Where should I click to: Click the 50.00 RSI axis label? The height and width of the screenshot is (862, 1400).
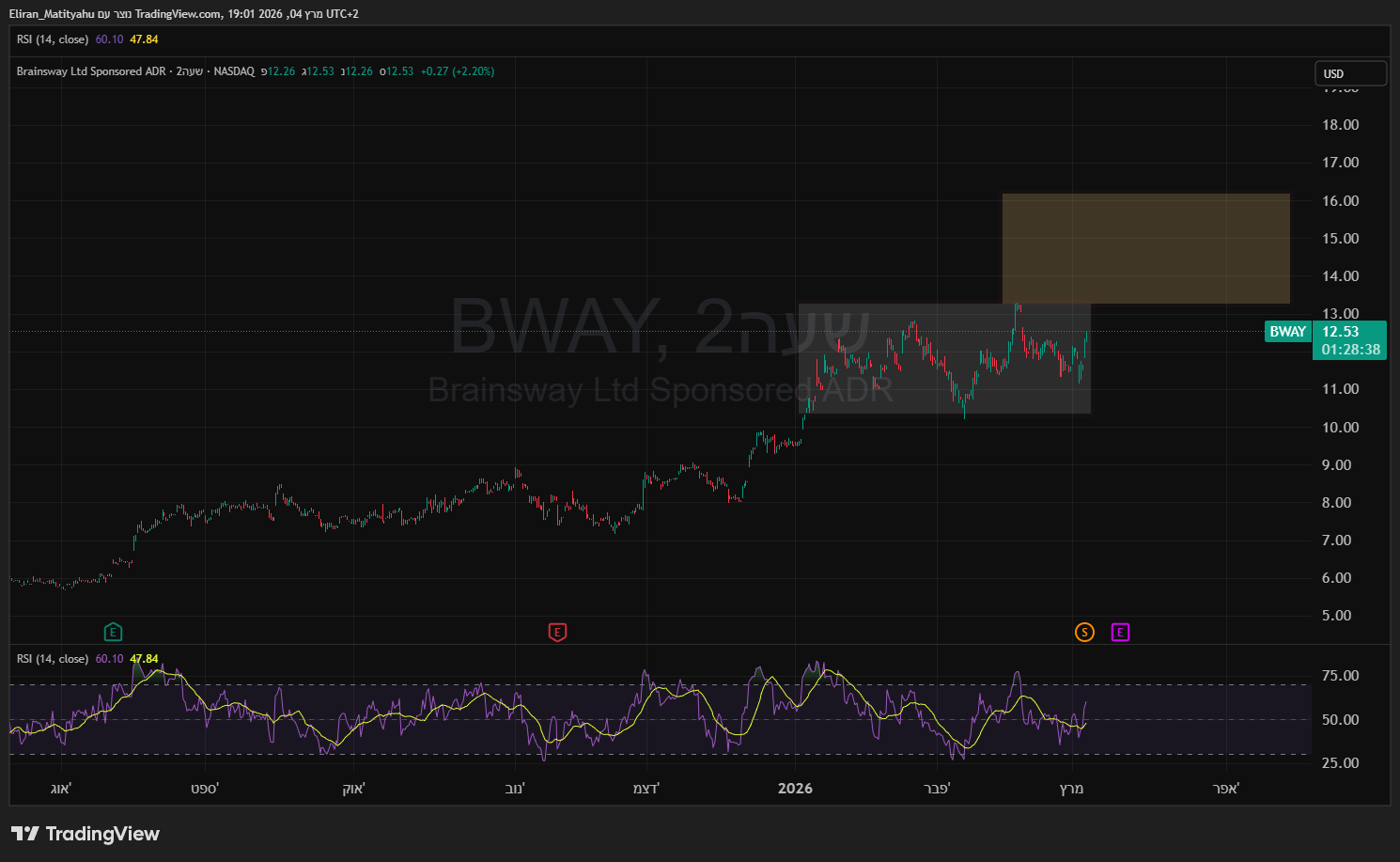(1341, 719)
